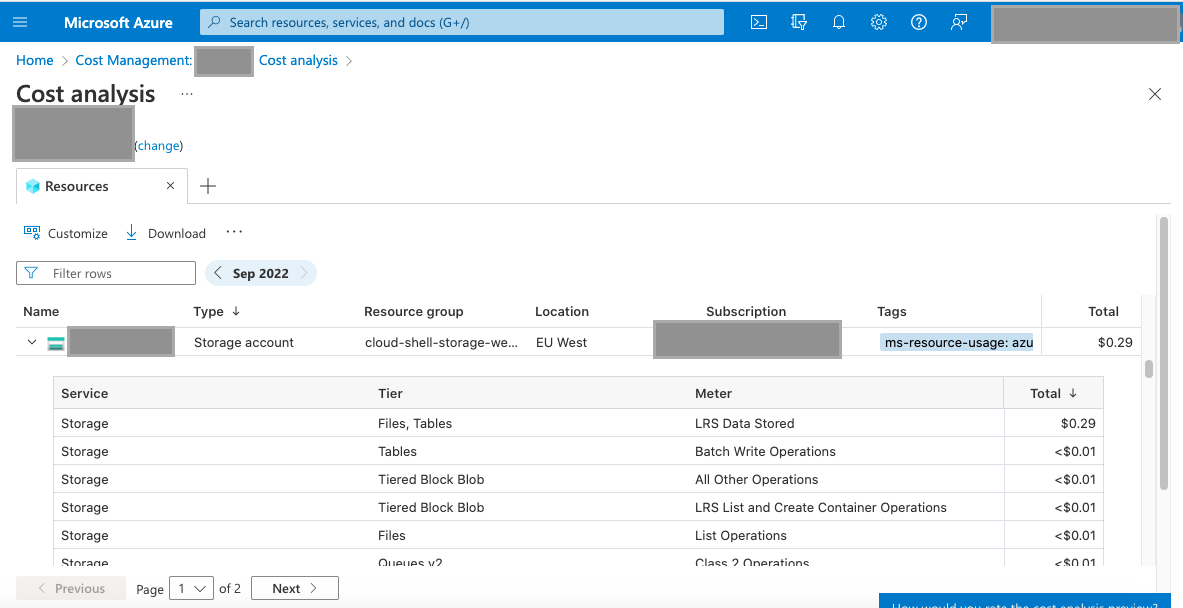Click the ms-resource-usage tag

956,342
